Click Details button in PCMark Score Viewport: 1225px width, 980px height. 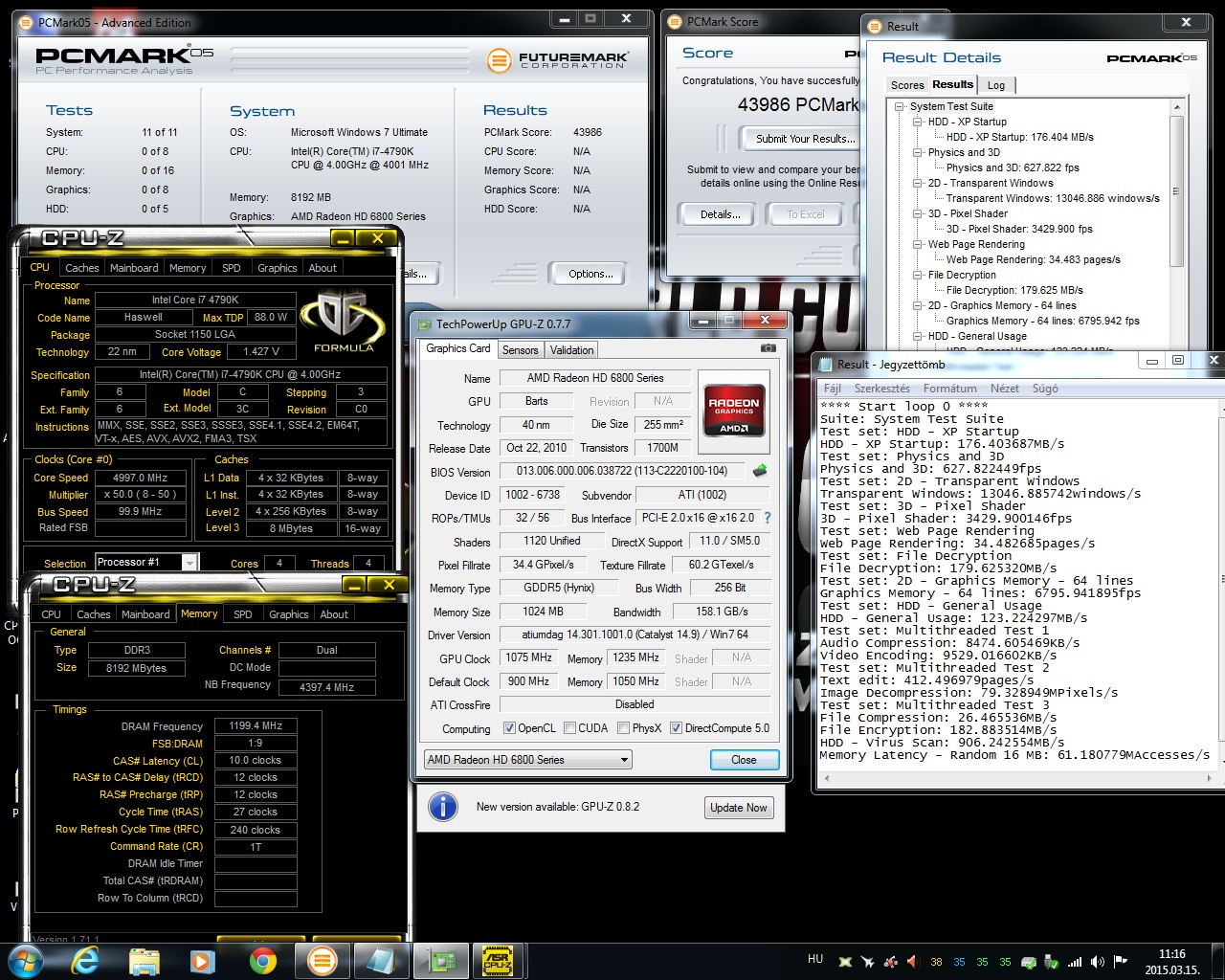click(720, 214)
